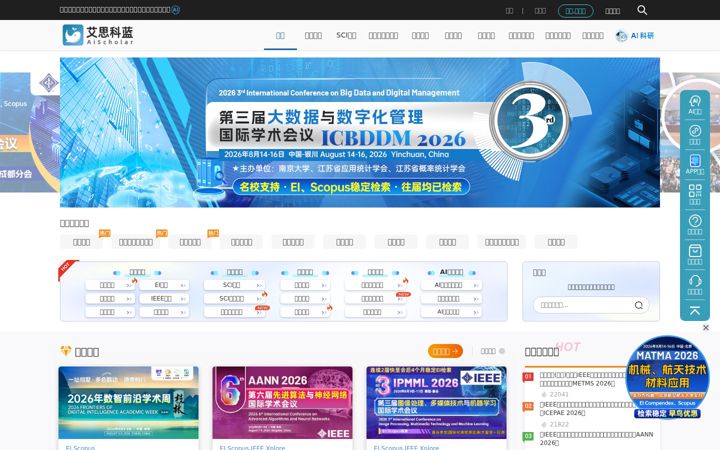Click the EI Scopus IEEE Xplore tag under IPMML card
The width and height of the screenshot is (720, 450).
coord(406,447)
